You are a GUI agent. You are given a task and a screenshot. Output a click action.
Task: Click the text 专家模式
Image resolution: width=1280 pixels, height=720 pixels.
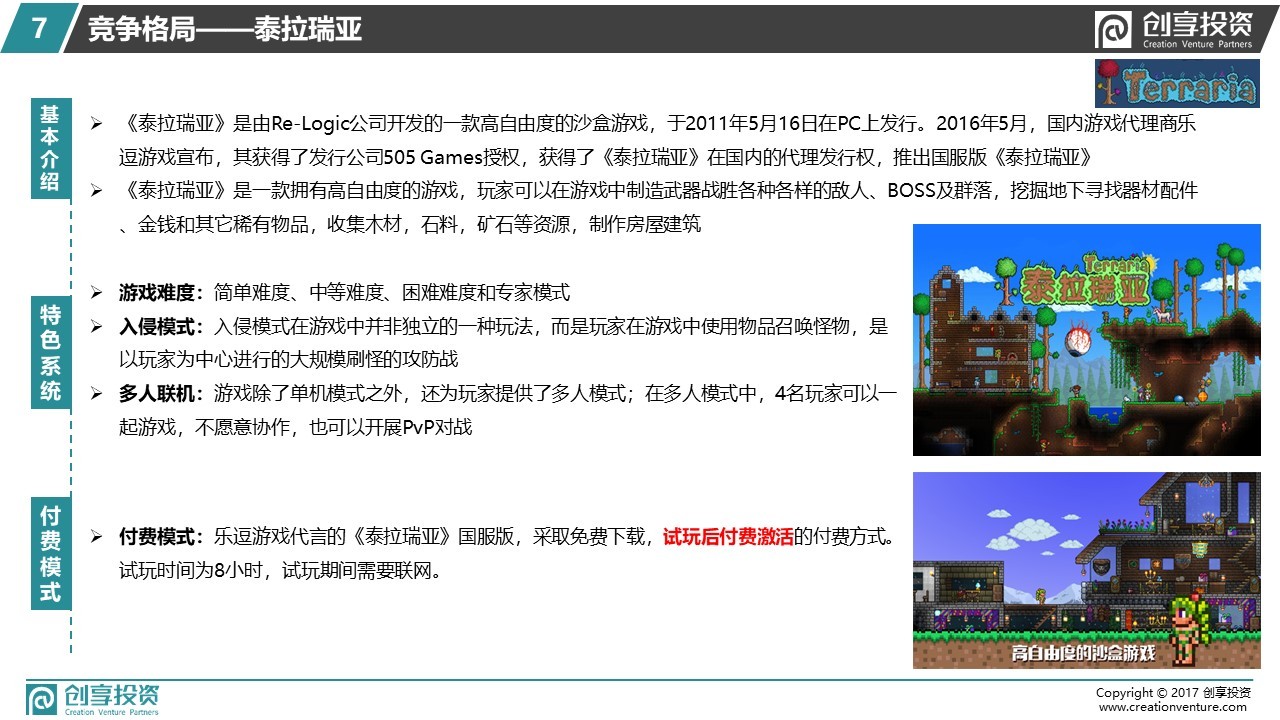534,292
